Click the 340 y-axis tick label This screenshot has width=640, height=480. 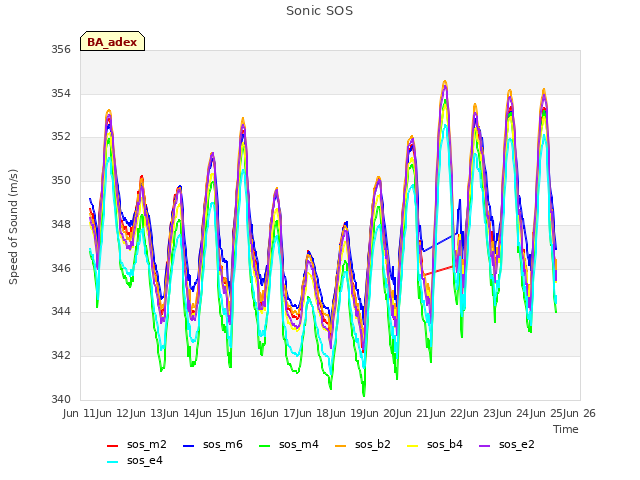tap(61, 399)
